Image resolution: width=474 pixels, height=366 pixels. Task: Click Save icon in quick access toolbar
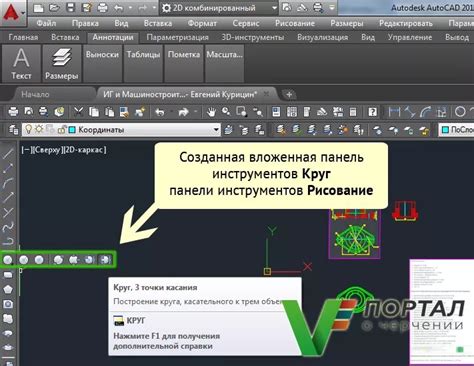pos(70,8)
